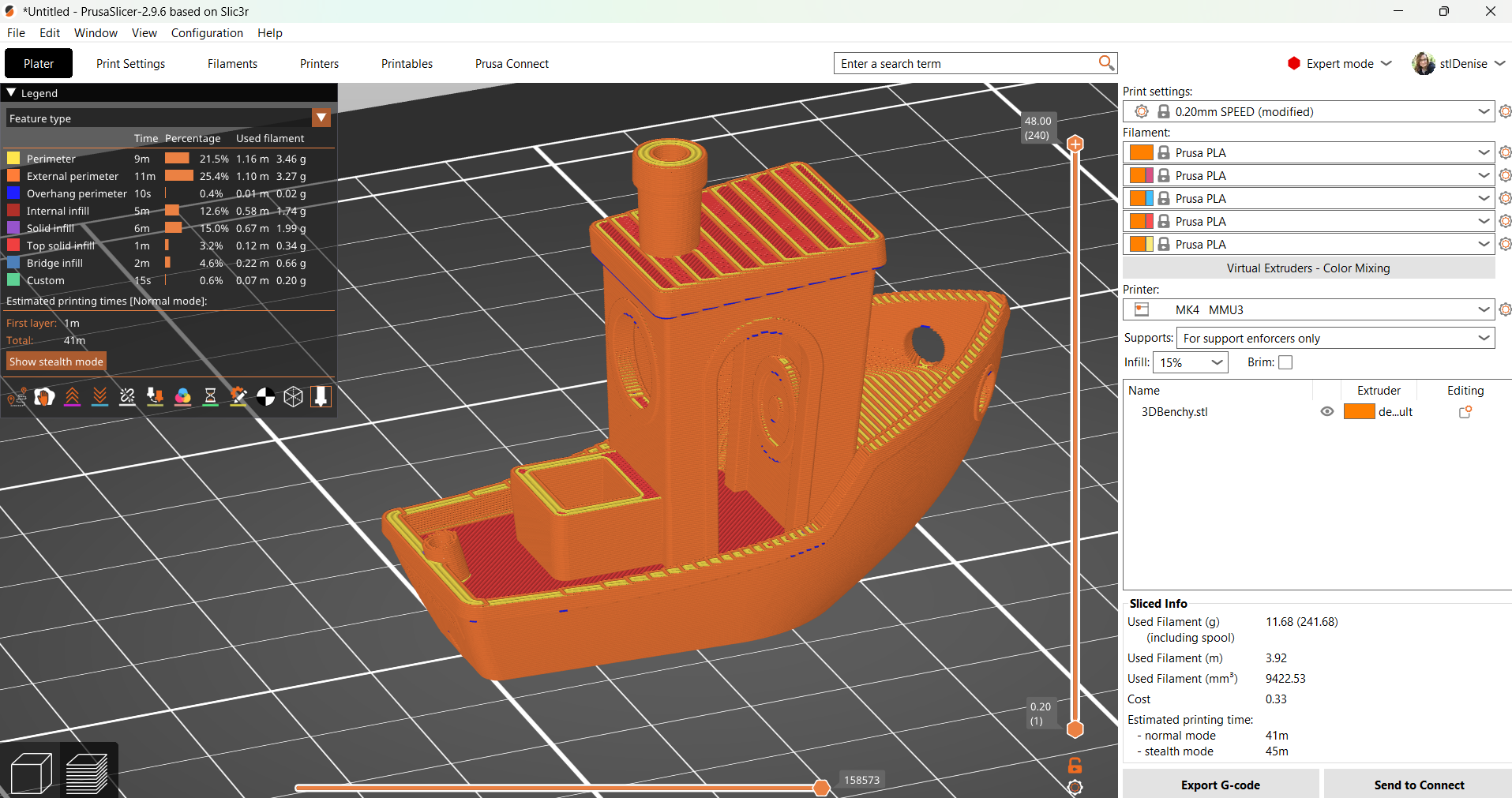The width and height of the screenshot is (1512, 798).
Task: Click in the search term field
Action: coord(965,63)
